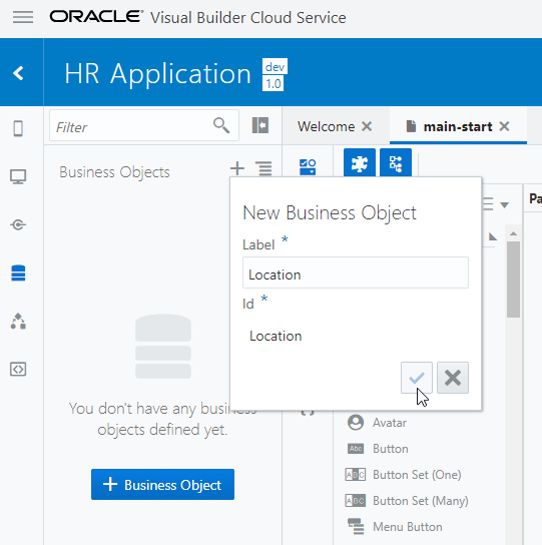Viewport: 542px width, 545px height.
Task: Confirm the new business object with the checkmark
Action: pyautogui.click(x=416, y=378)
